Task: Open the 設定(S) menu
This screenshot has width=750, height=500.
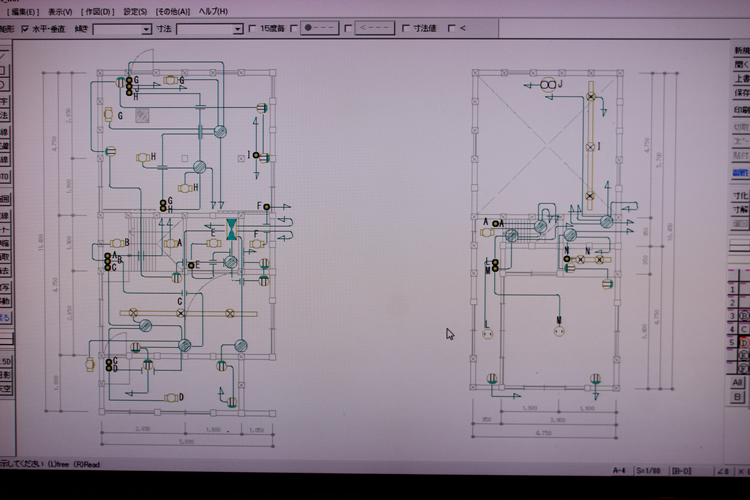Action: click(x=135, y=11)
